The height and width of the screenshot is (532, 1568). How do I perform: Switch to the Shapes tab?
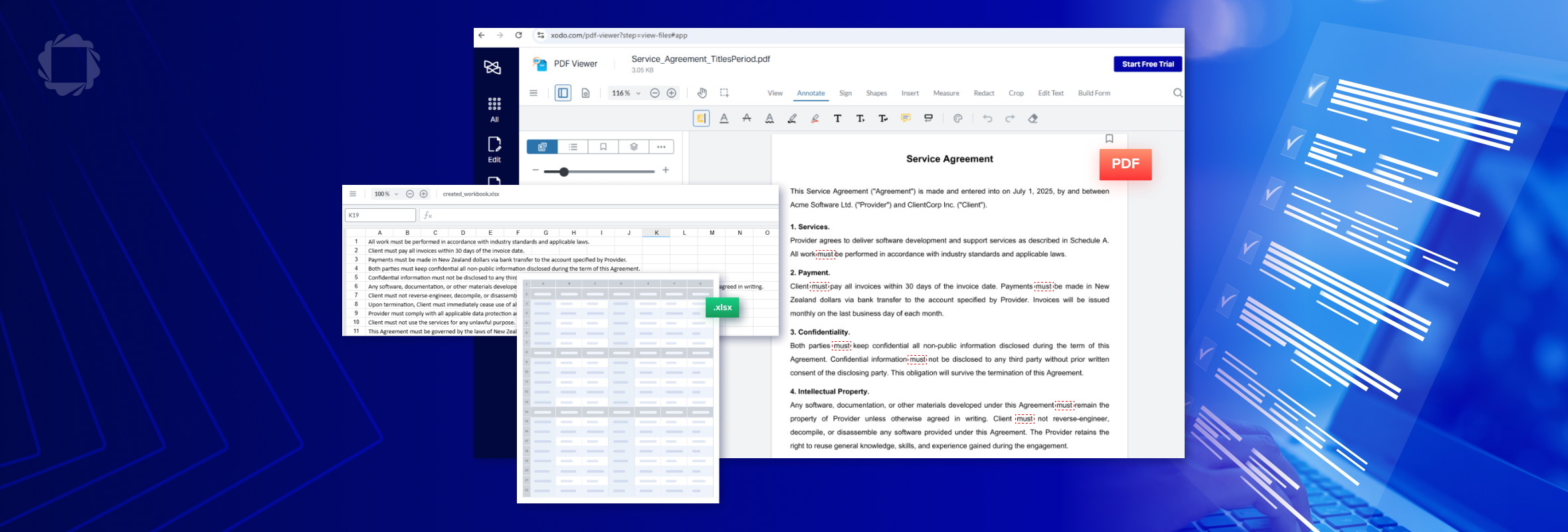click(x=876, y=93)
